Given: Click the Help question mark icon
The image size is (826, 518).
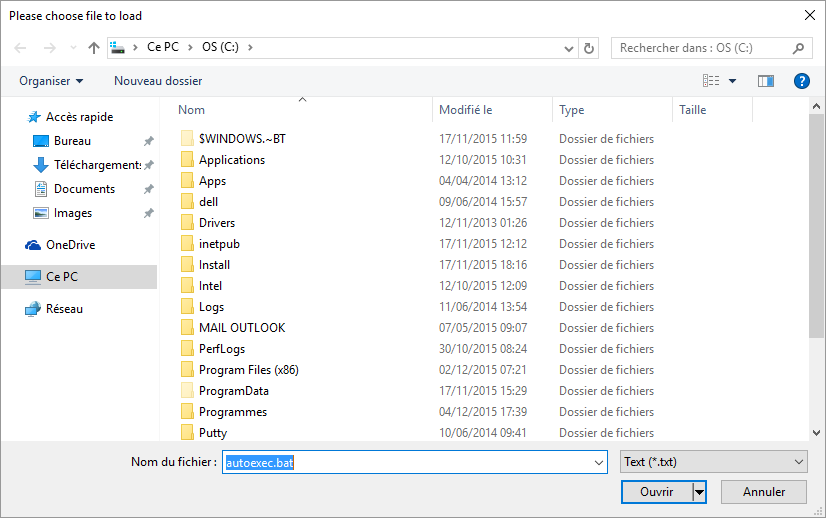Looking at the screenshot, I should [801, 81].
